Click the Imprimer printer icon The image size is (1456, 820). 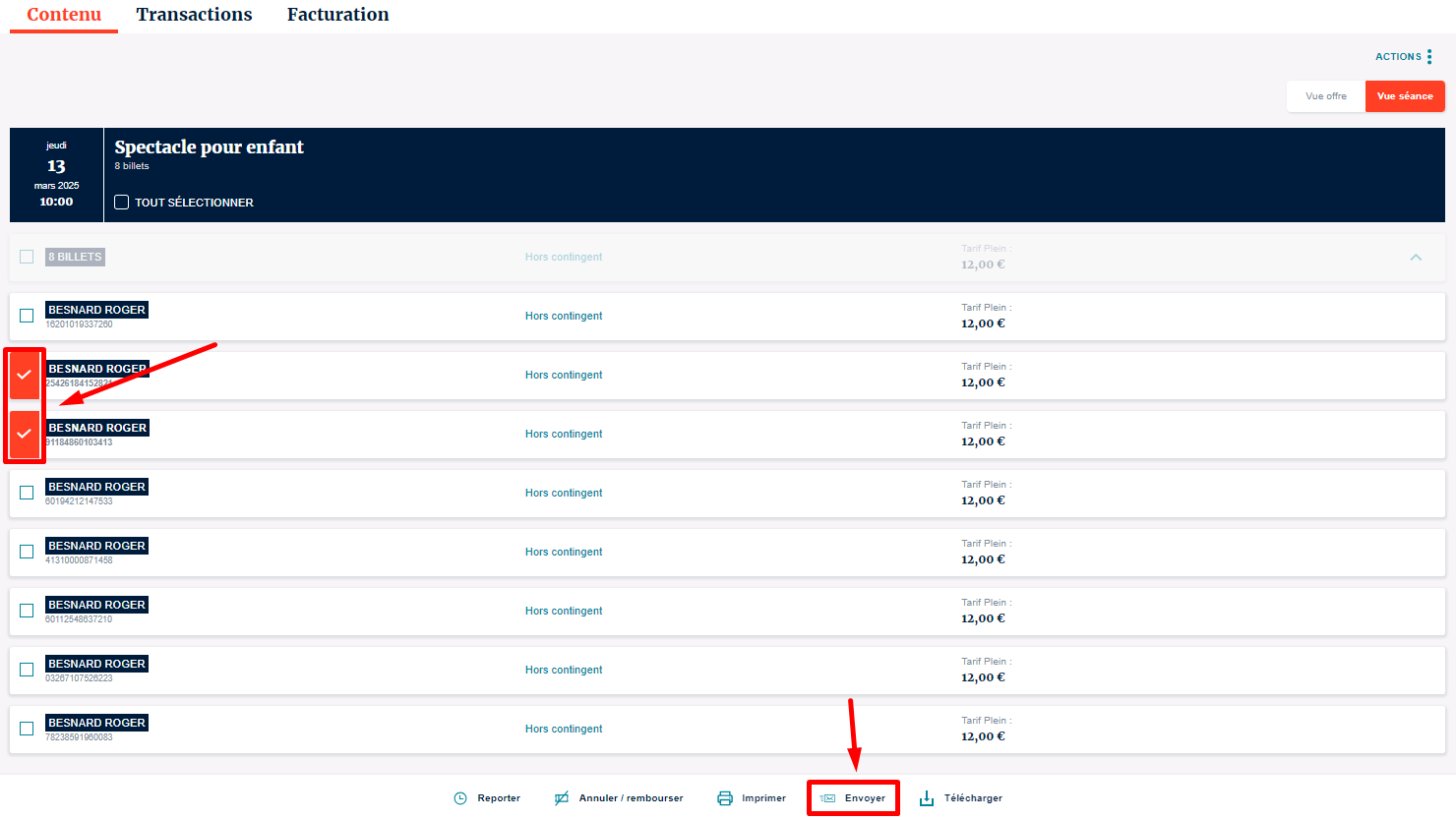click(x=725, y=798)
